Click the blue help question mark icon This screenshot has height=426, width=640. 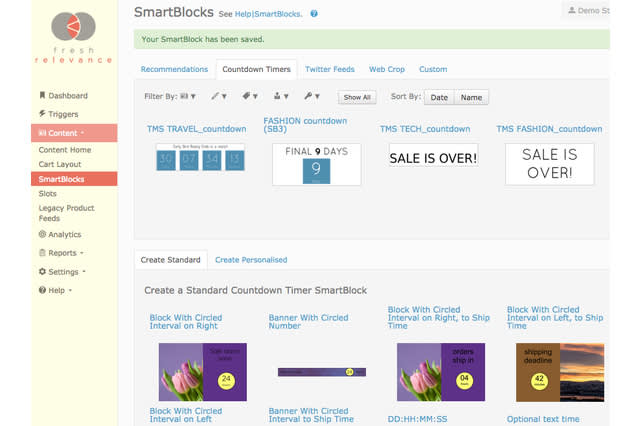(x=314, y=14)
